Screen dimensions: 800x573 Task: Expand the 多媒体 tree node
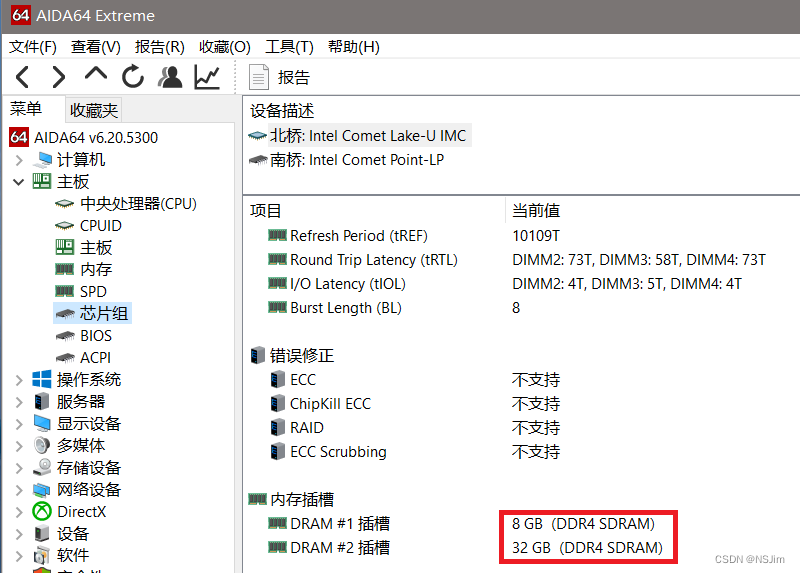point(19,446)
